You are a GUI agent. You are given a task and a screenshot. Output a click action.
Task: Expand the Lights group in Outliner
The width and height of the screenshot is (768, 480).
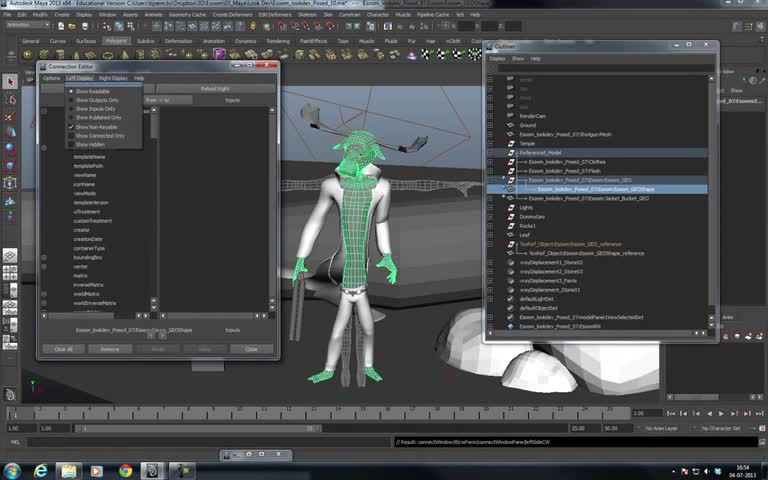click(x=490, y=207)
